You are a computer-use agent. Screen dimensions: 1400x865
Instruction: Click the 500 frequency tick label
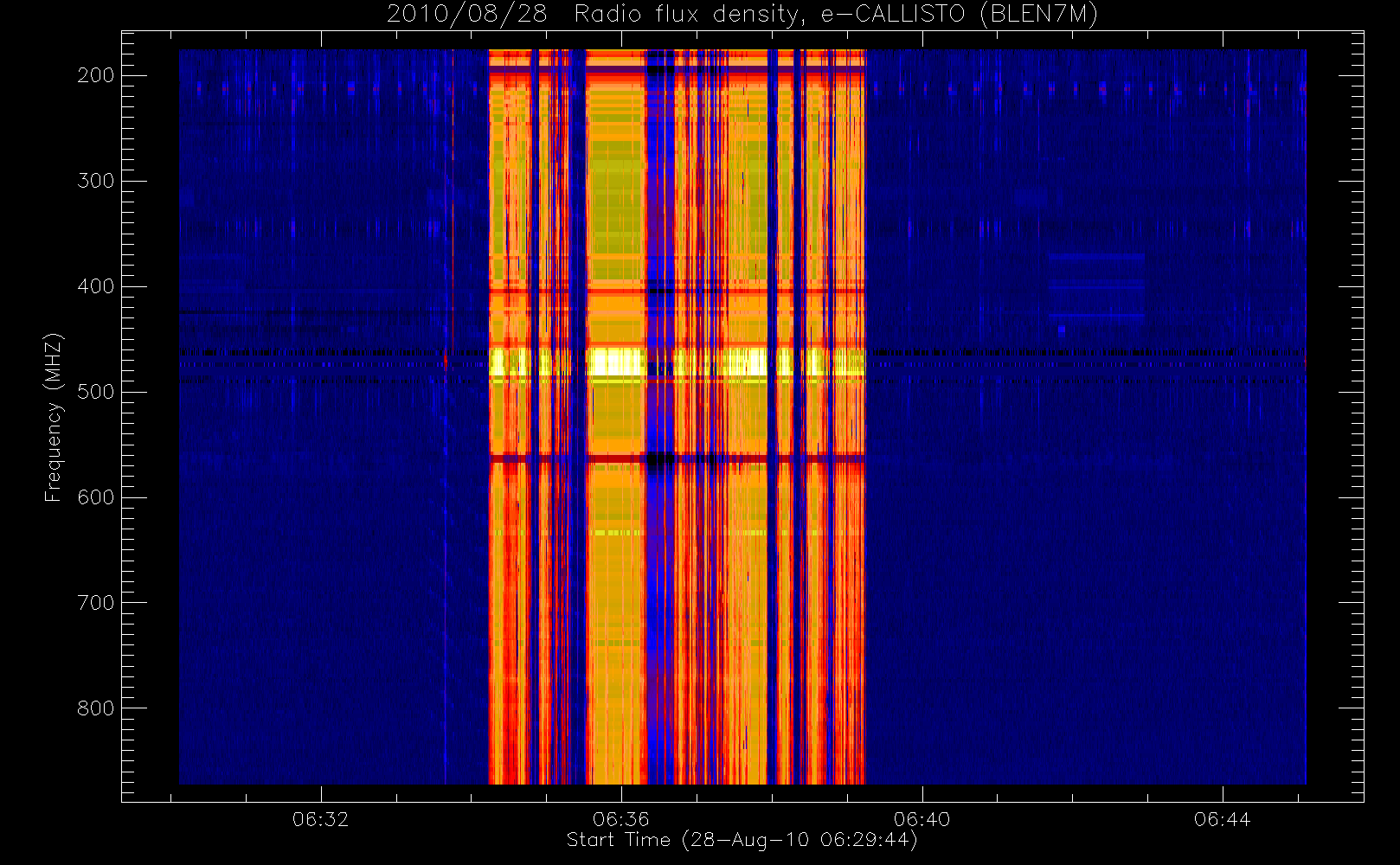[x=96, y=392]
